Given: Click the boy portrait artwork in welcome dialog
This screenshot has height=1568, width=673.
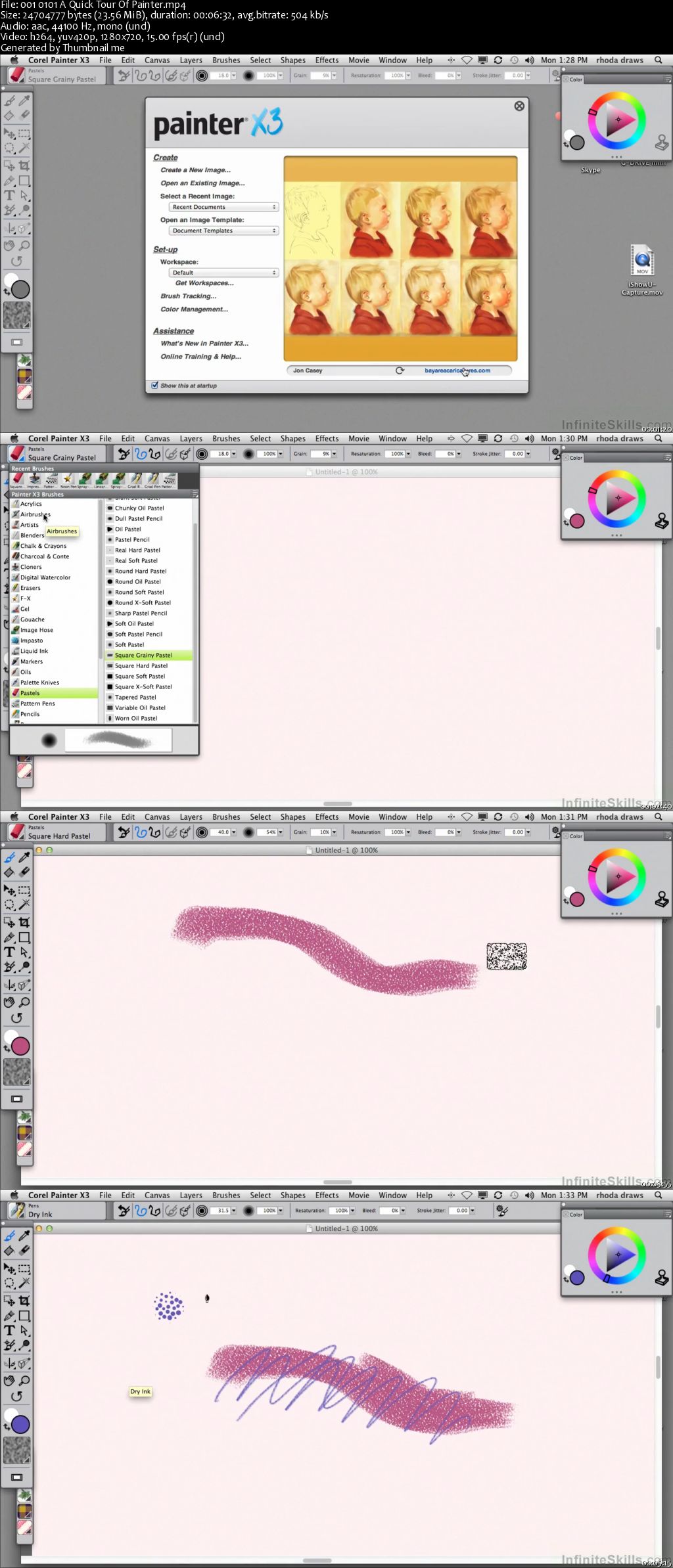Looking at the screenshot, I should click(400, 258).
